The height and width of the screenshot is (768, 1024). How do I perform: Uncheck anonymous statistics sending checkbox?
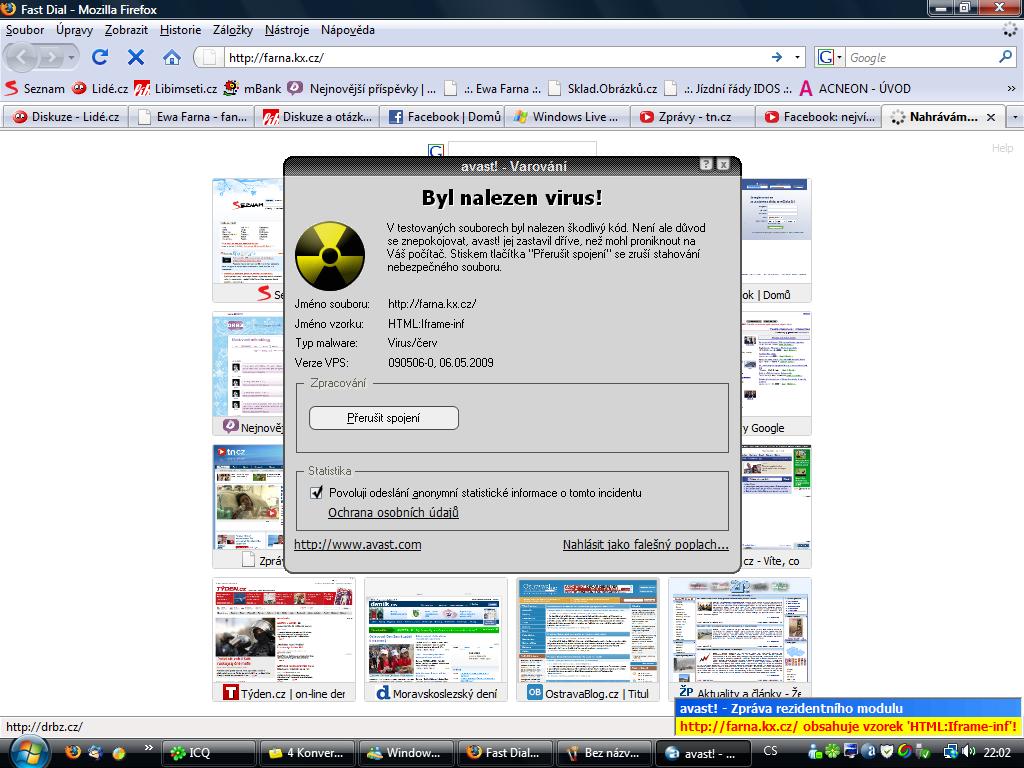tap(317, 492)
